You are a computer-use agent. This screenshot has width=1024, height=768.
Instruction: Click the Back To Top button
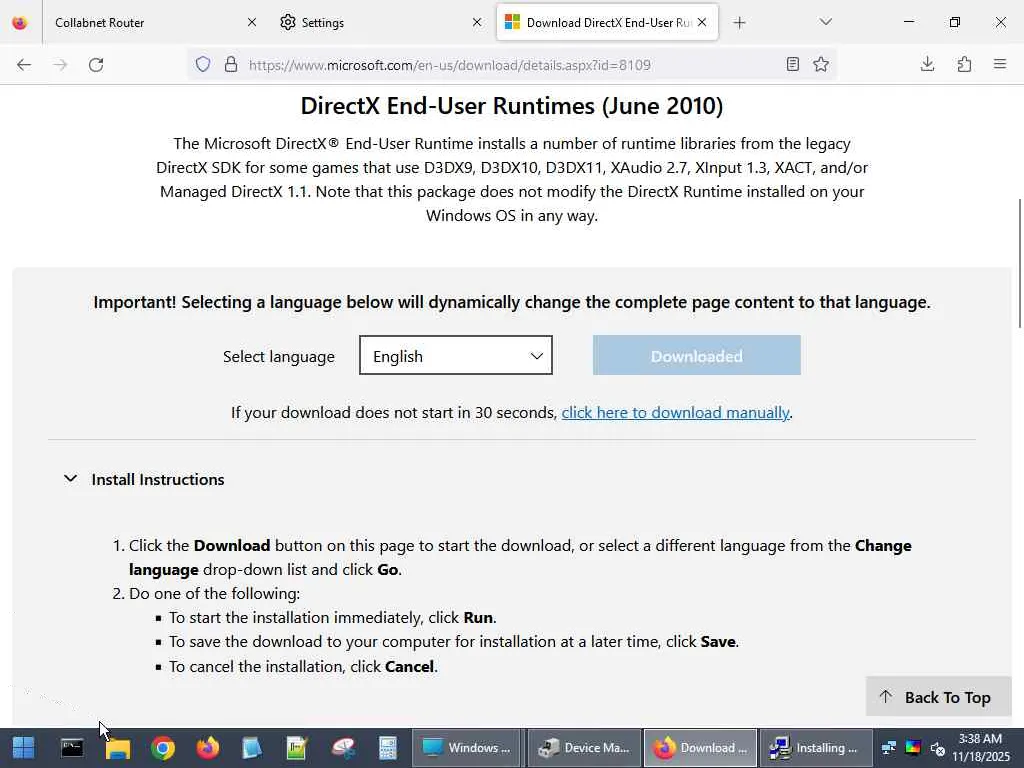[938, 697]
